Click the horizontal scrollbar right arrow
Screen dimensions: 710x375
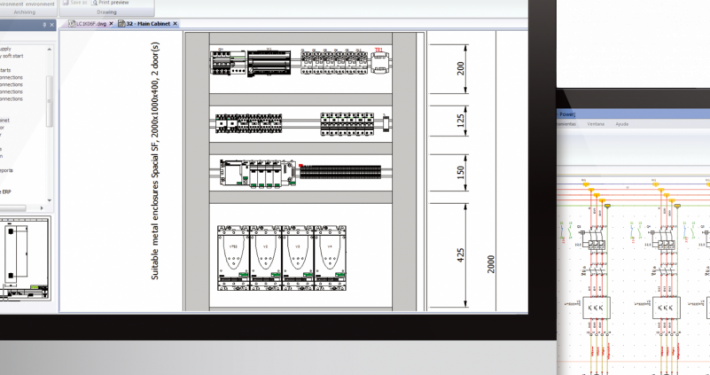tap(42, 208)
